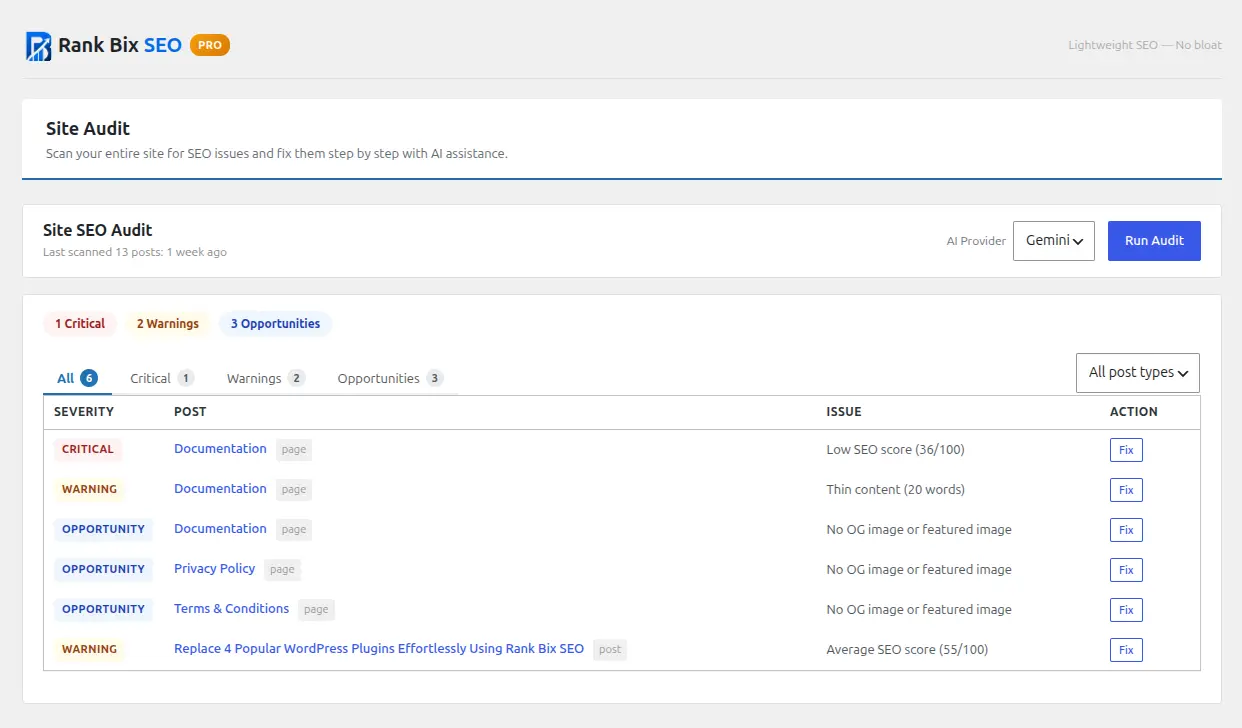The width and height of the screenshot is (1242, 728).
Task: Click the 'page' tag beside Privacy Policy
Action: click(282, 570)
